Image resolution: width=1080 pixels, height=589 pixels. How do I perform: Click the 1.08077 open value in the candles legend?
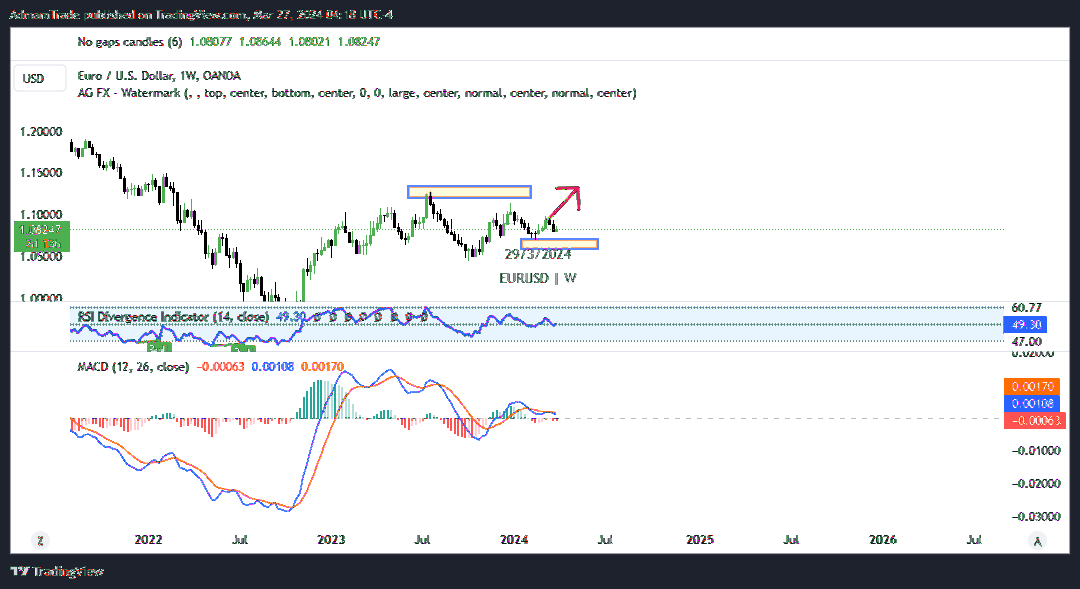click(x=211, y=42)
